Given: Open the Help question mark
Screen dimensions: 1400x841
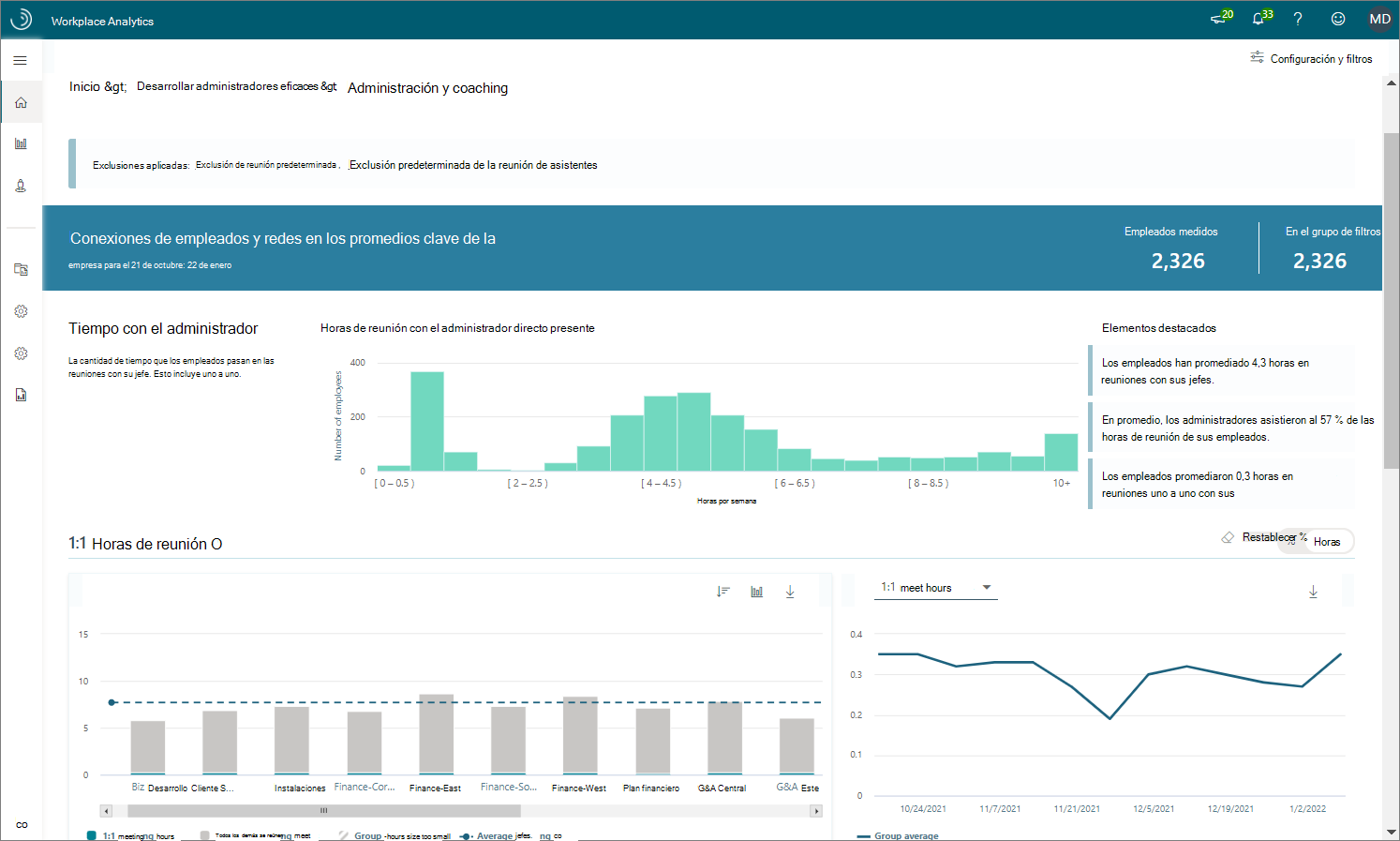Looking at the screenshot, I should pos(1298,19).
